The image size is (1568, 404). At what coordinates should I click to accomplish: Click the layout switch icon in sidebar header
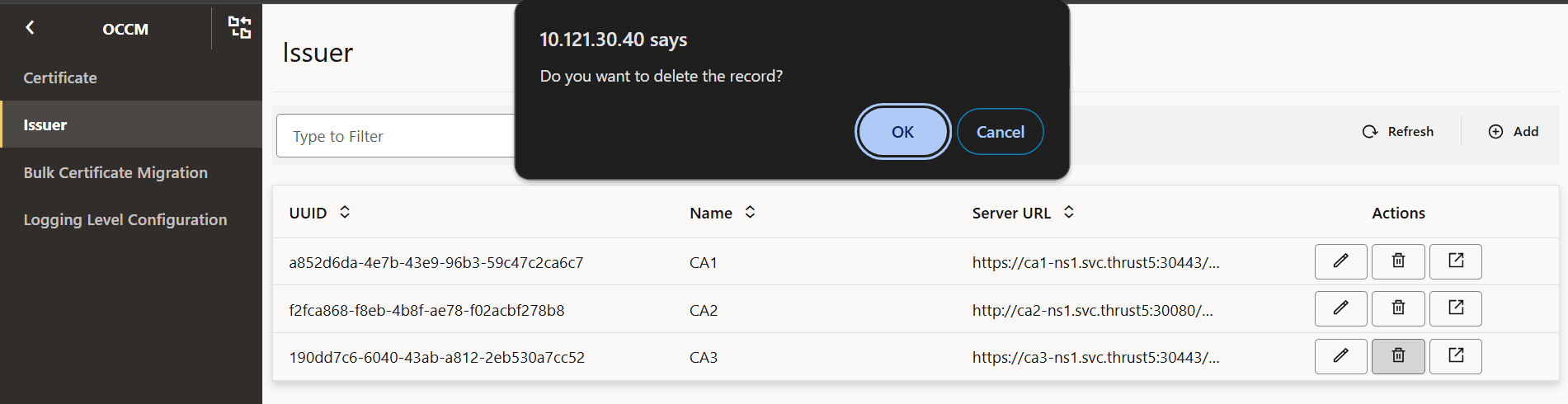pos(239,27)
